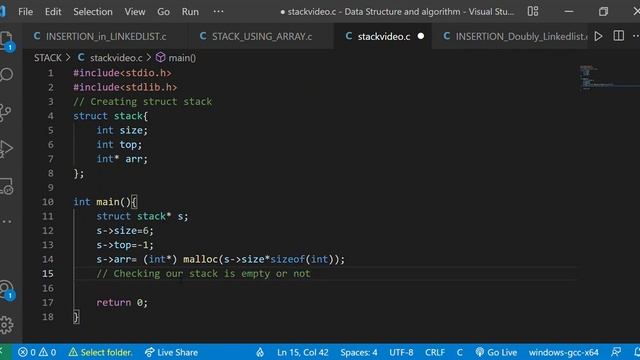This screenshot has height=360, width=640.
Task: Click Go Live server button
Action: [x=496, y=352]
